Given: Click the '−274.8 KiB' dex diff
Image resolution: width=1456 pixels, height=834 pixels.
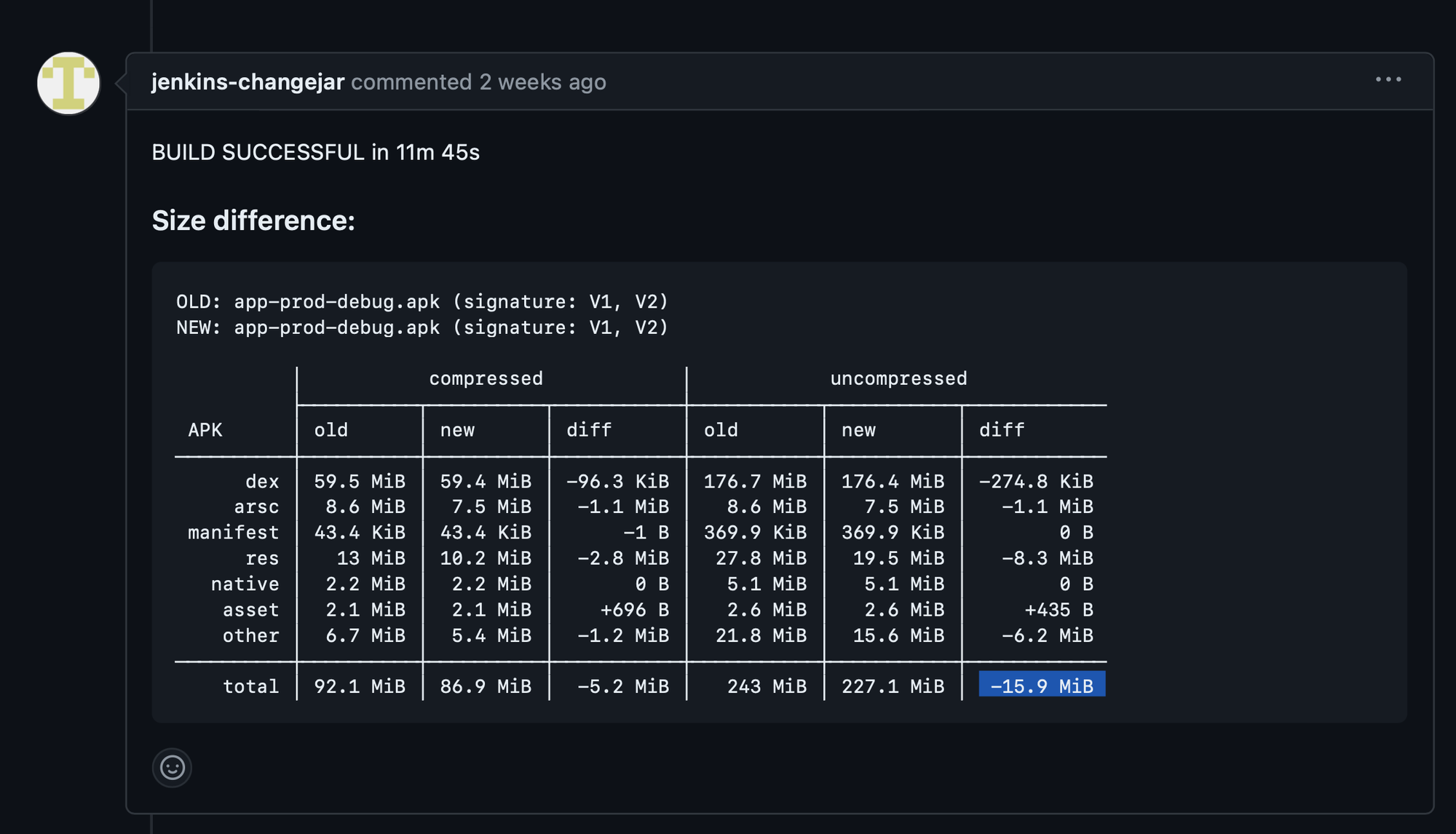Looking at the screenshot, I should (1036, 481).
